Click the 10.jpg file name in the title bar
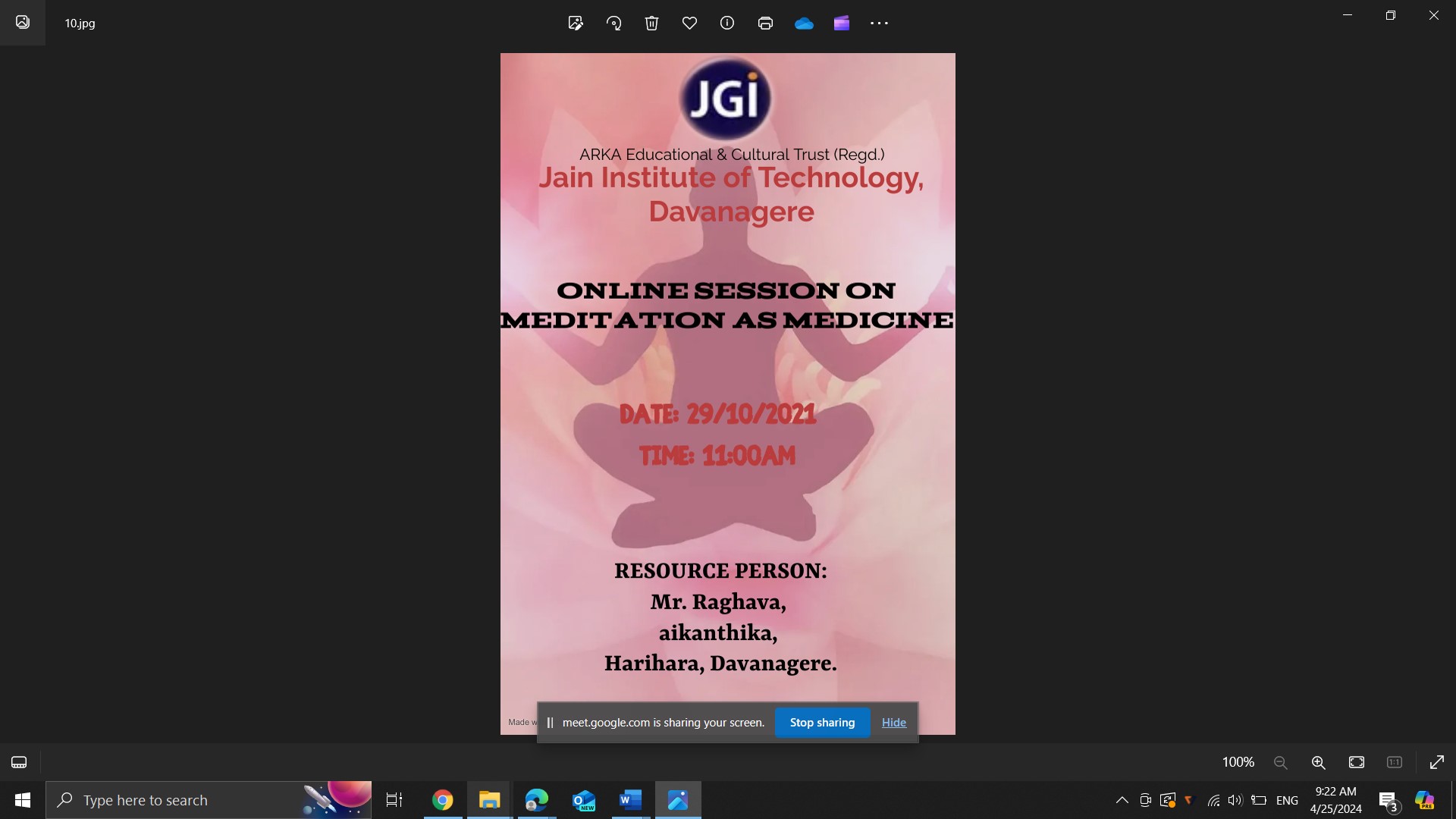This screenshot has height=819, width=1456. click(x=80, y=23)
